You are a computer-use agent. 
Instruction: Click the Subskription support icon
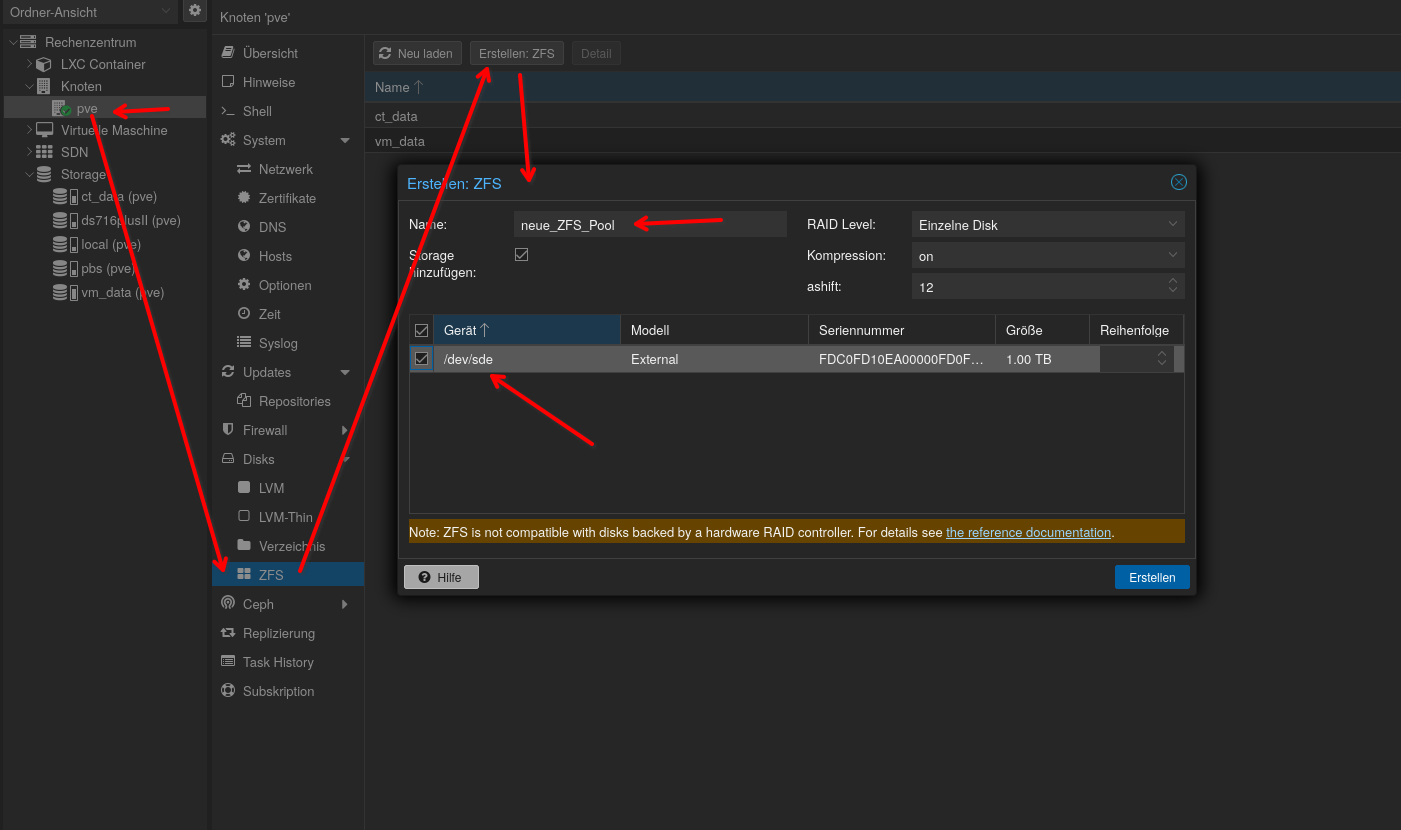(x=228, y=691)
